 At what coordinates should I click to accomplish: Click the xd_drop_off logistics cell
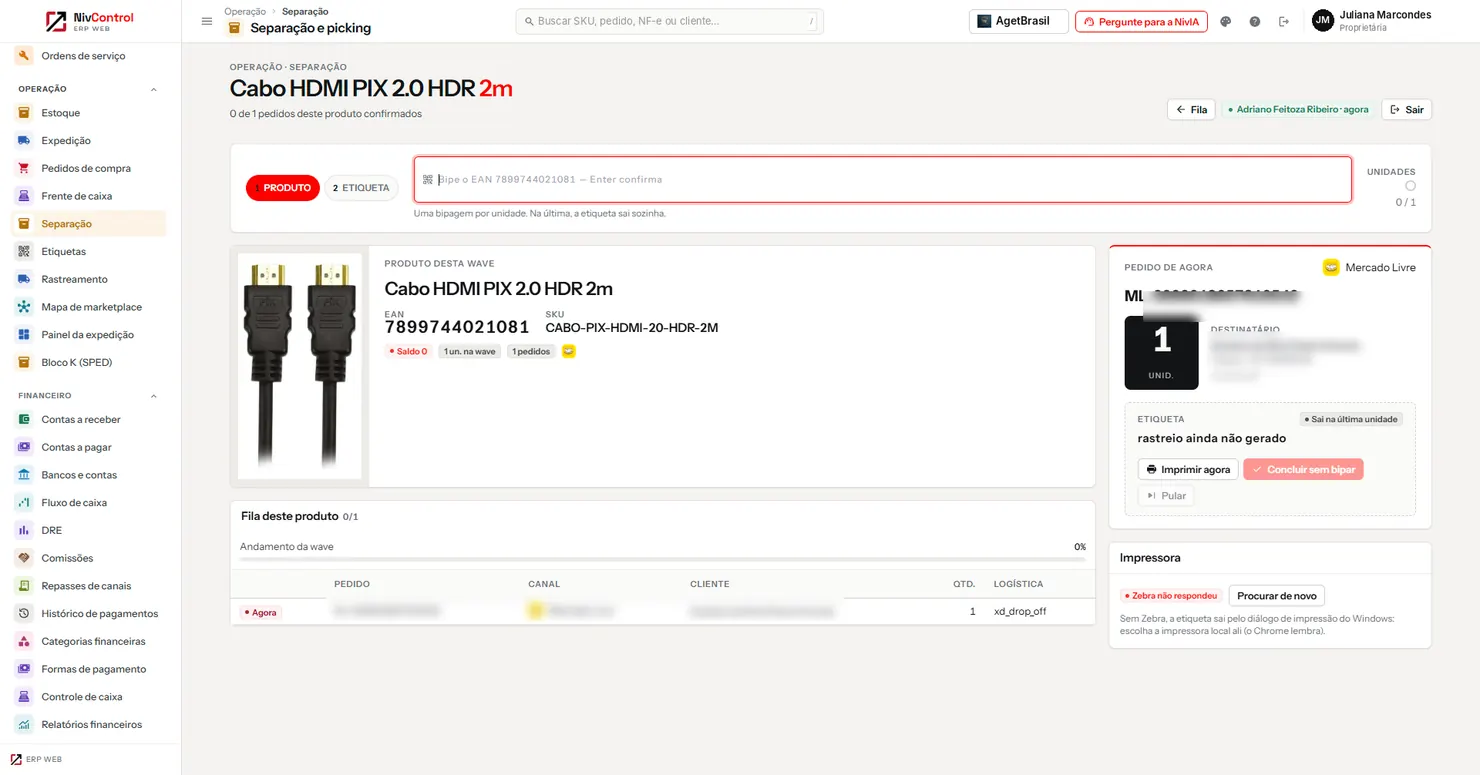(x=1020, y=611)
